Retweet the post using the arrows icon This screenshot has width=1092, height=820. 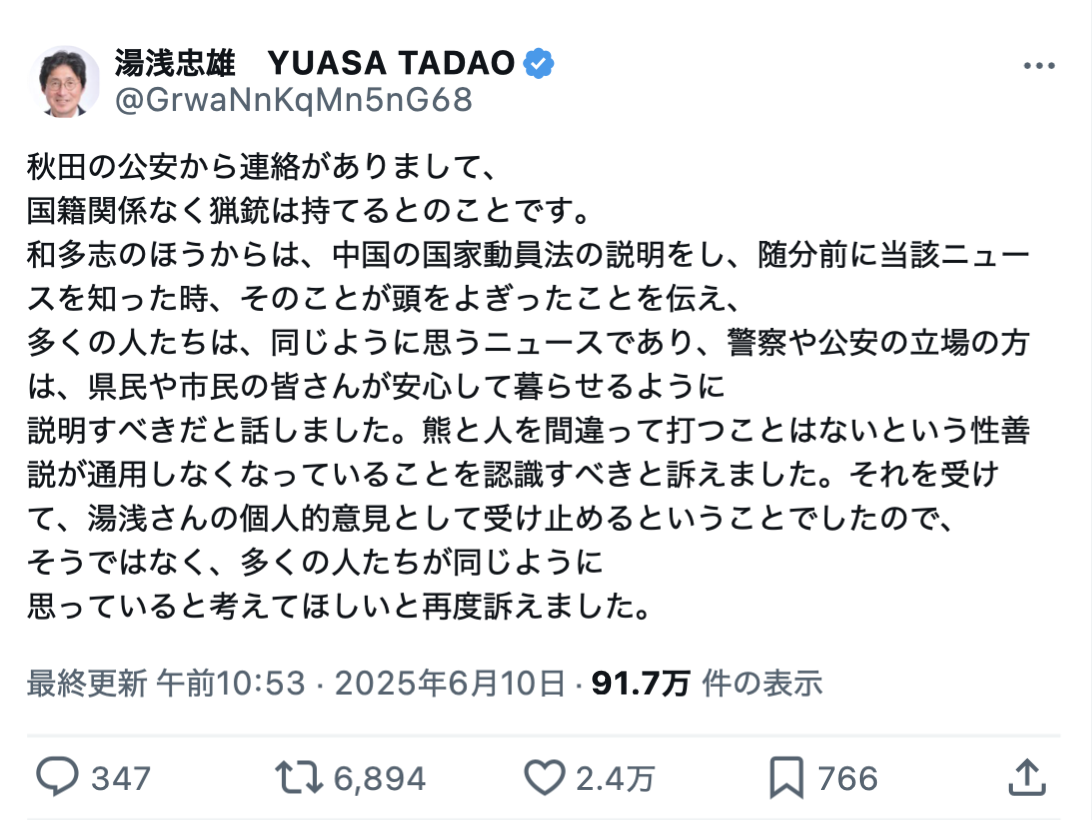click(299, 778)
